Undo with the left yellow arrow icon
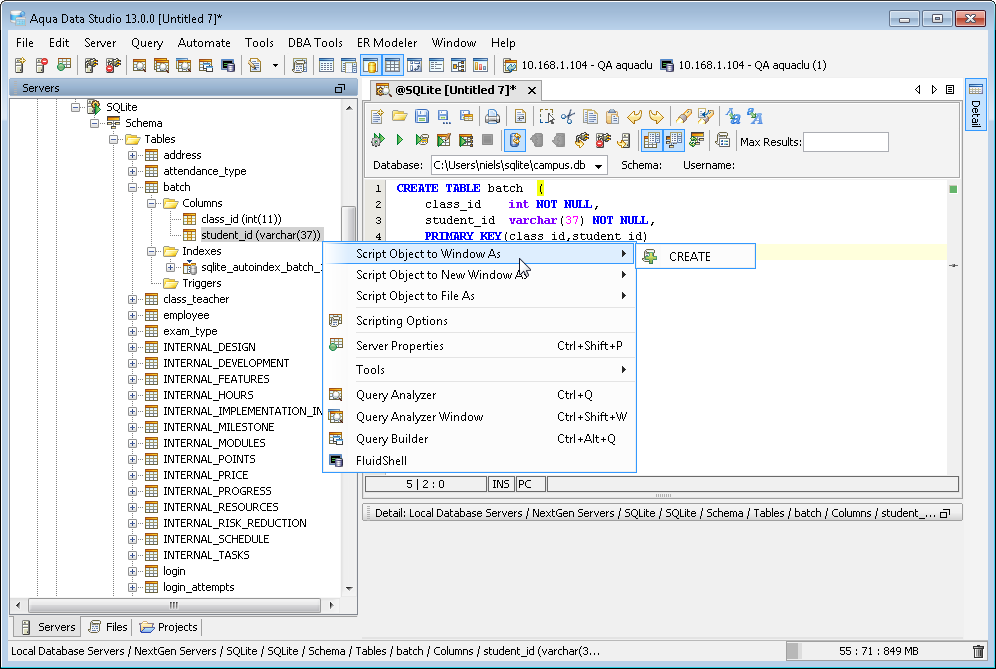Viewport: 996px width, 669px height. pyautogui.click(x=634, y=116)
